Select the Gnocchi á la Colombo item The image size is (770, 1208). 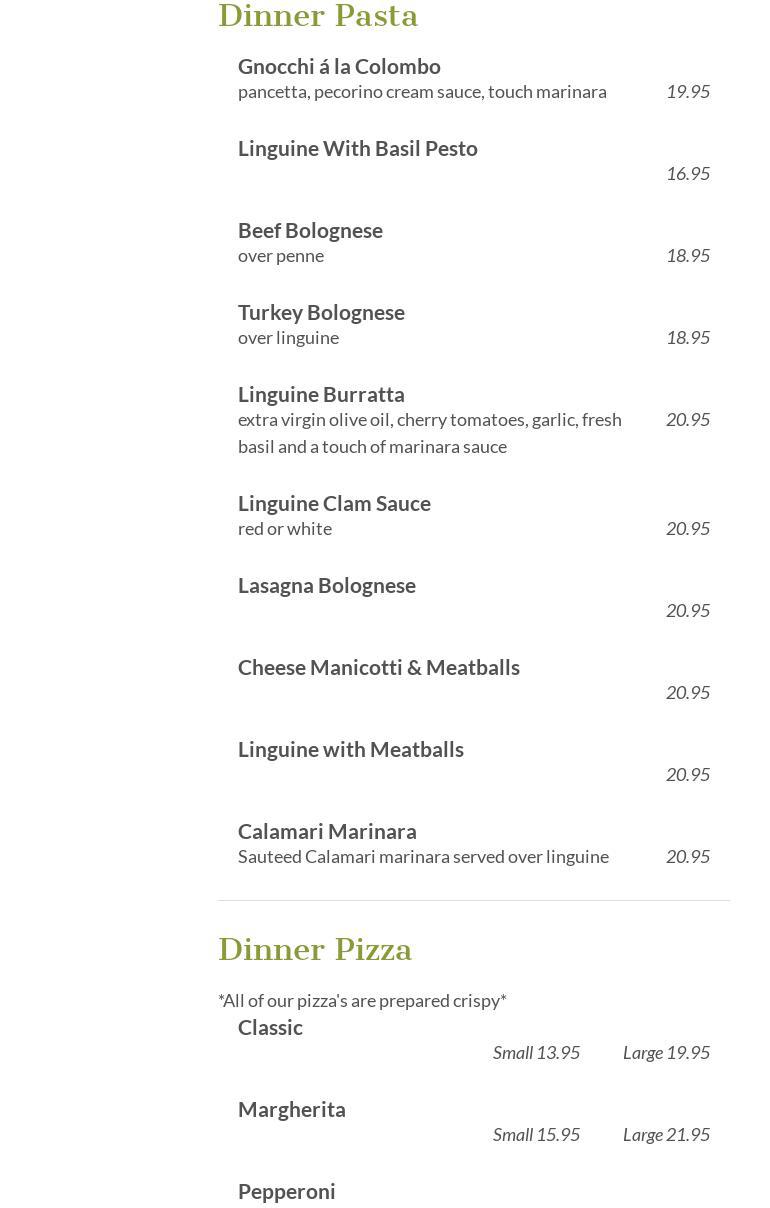click(339, 66)
